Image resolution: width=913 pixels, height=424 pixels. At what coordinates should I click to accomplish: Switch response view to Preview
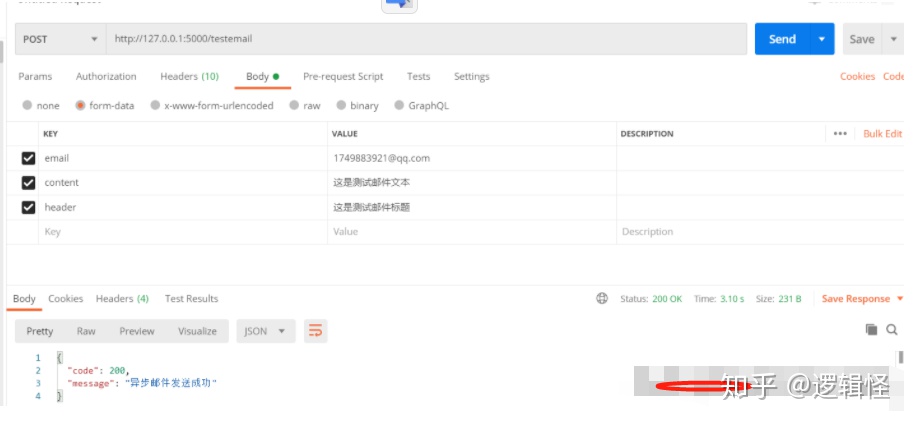(137, 331)
